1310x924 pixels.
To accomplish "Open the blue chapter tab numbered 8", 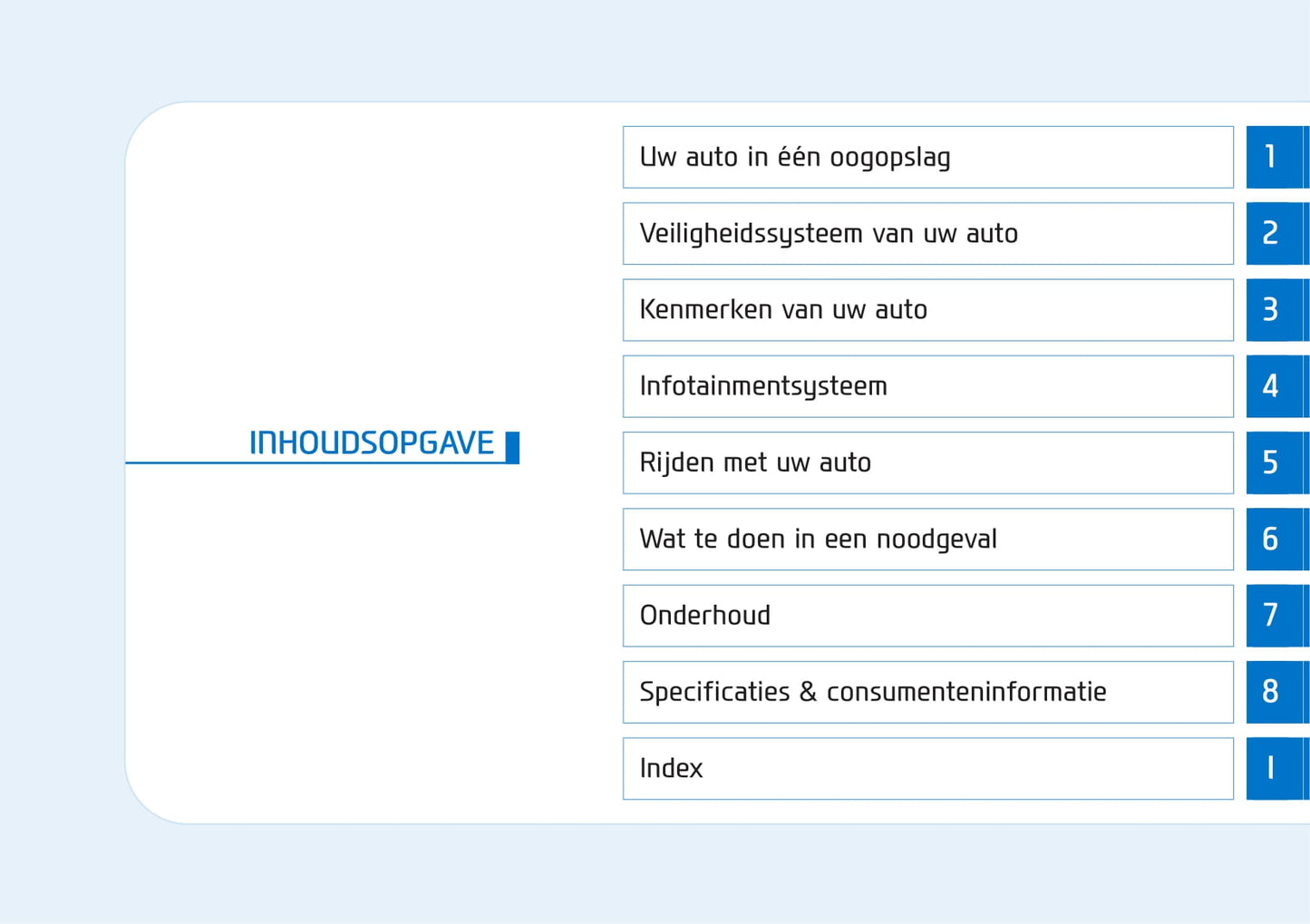I will 1274,692.
